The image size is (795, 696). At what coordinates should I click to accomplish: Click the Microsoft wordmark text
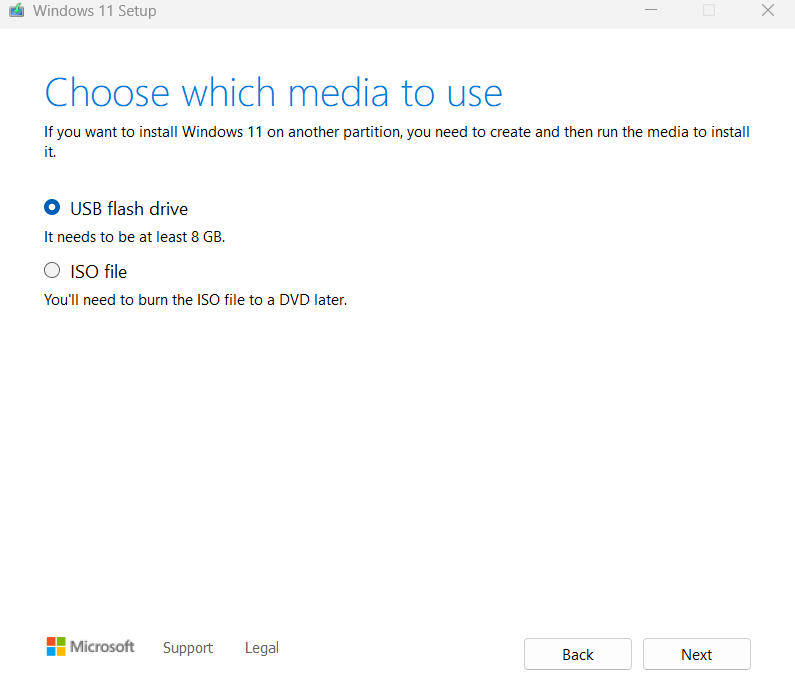point(102,647)
